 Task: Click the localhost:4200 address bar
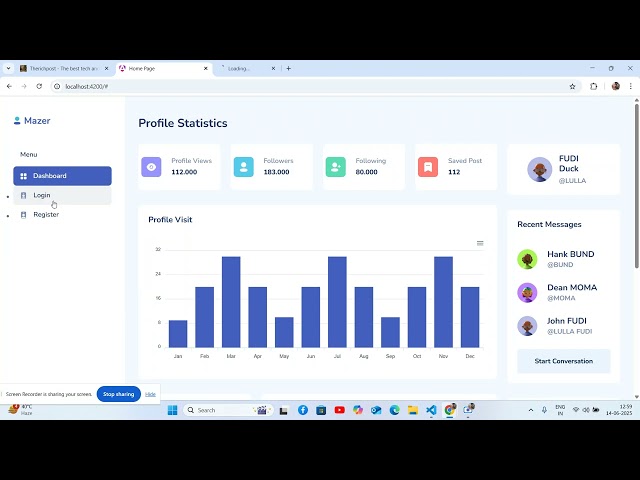pyautogui.click(x=314, y=87)
